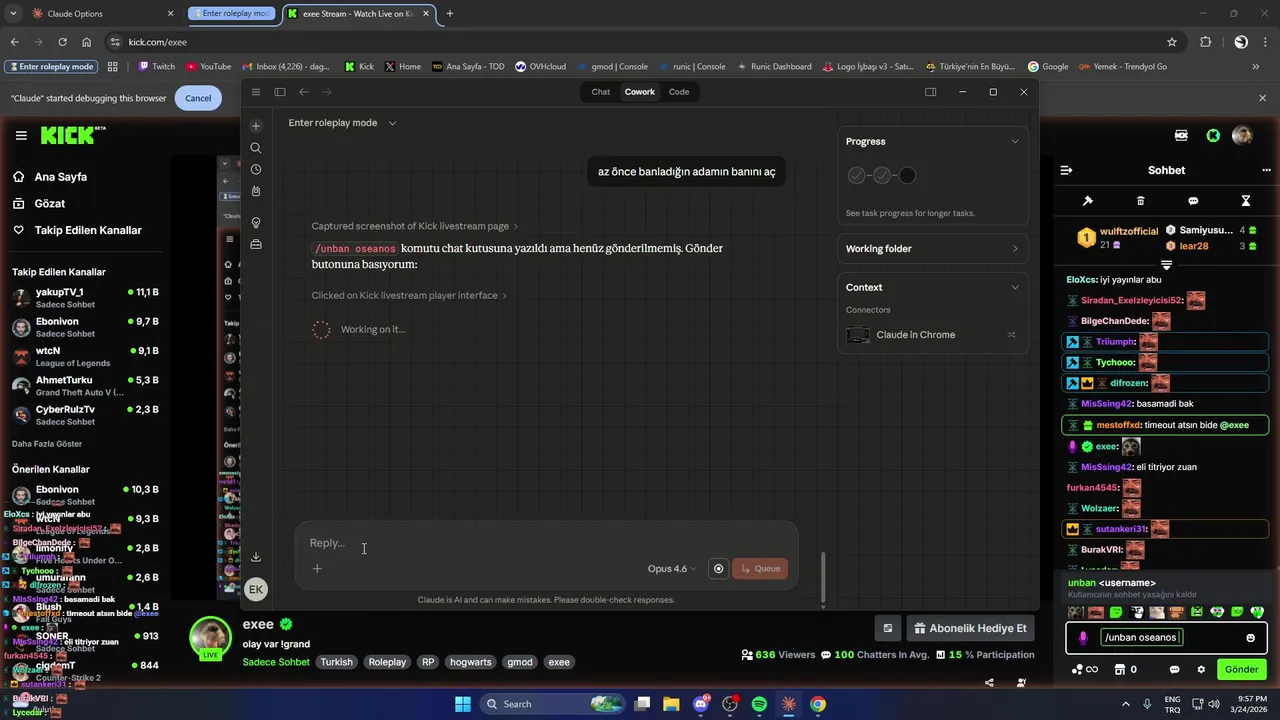The image size is (1280, 720).
Task: Click the EK user avatar in Claude
Action: click(x=256, y=589)
